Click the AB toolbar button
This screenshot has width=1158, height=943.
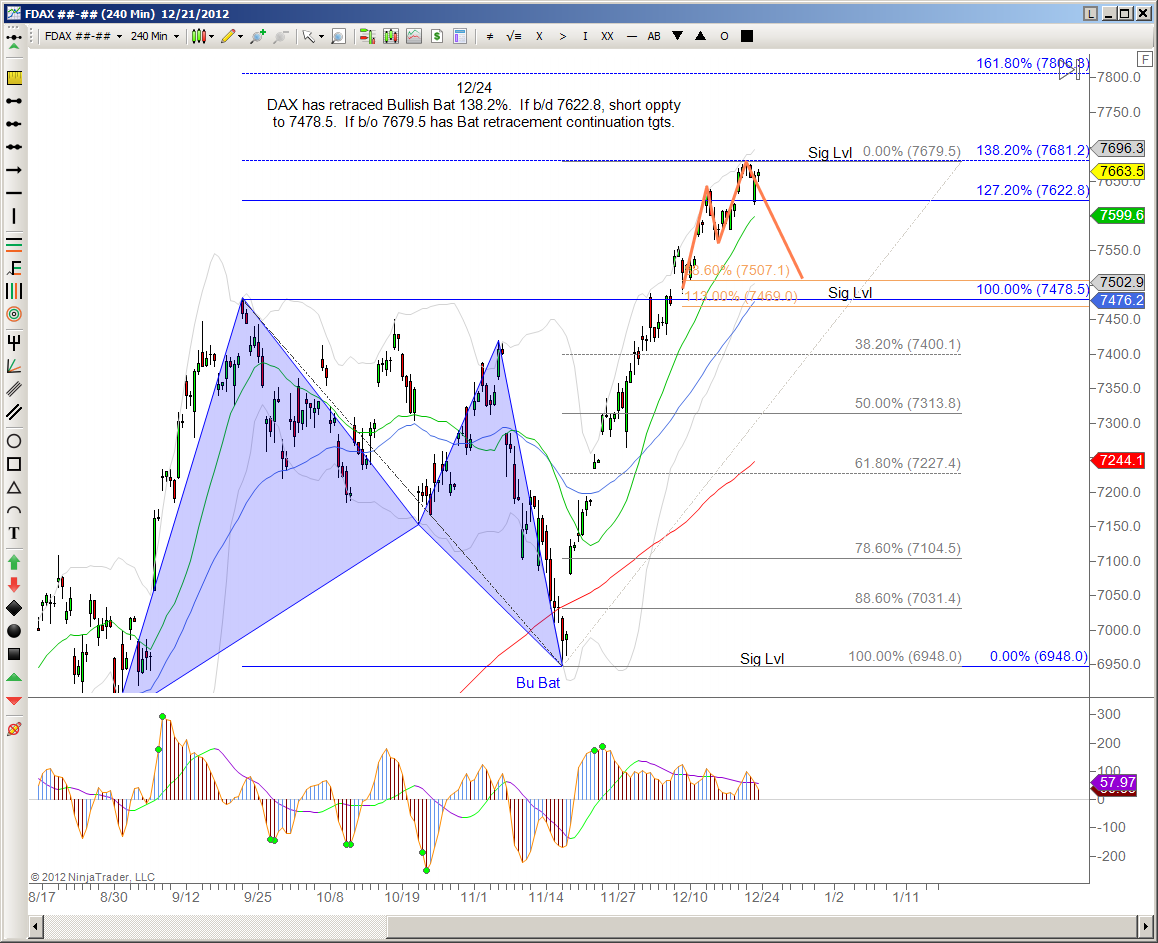click(x=654, y=36)
